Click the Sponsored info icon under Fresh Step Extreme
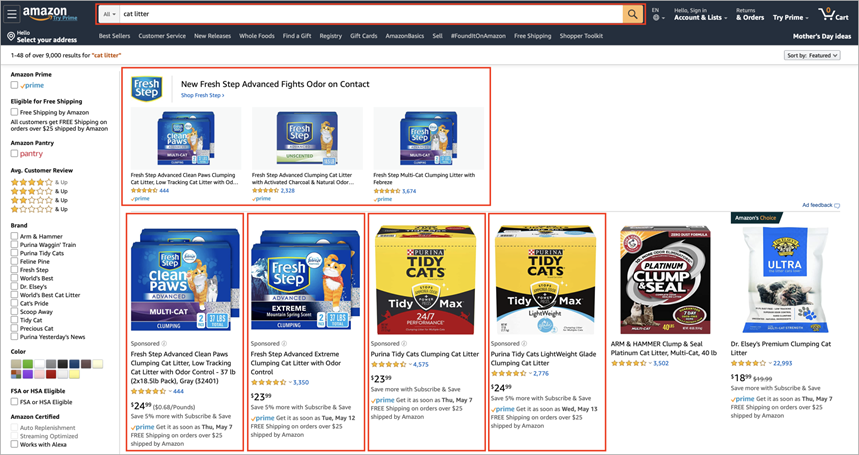This screenshot has width=859, height=455. click(284, 344)
